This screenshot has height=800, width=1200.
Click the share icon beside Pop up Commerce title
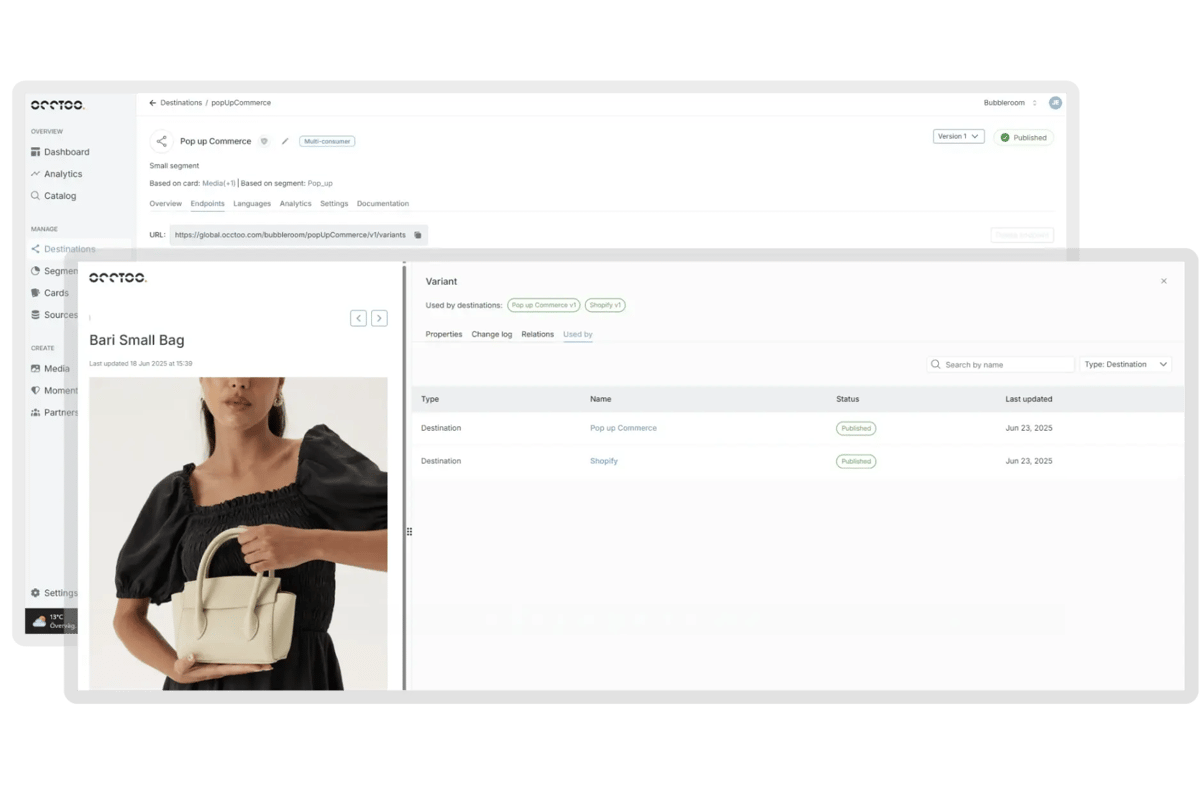162,142
